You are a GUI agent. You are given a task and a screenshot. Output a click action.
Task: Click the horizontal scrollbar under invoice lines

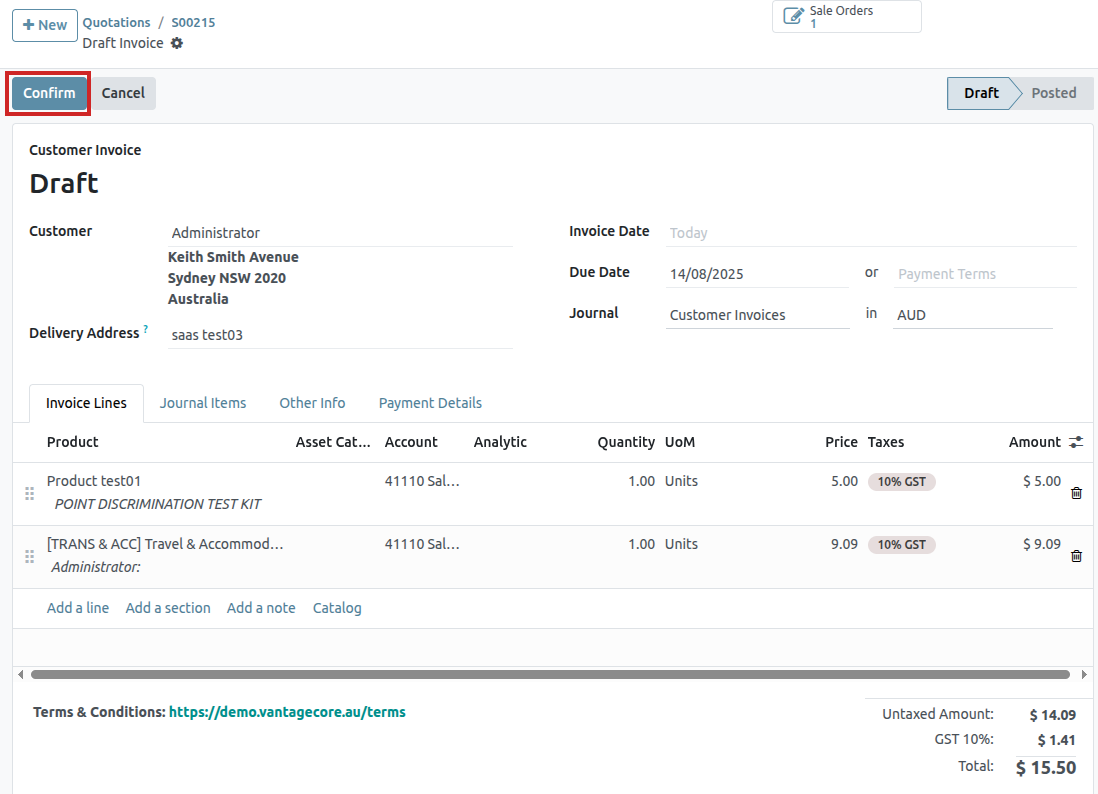pyautogui.click(x=548, y=675)
